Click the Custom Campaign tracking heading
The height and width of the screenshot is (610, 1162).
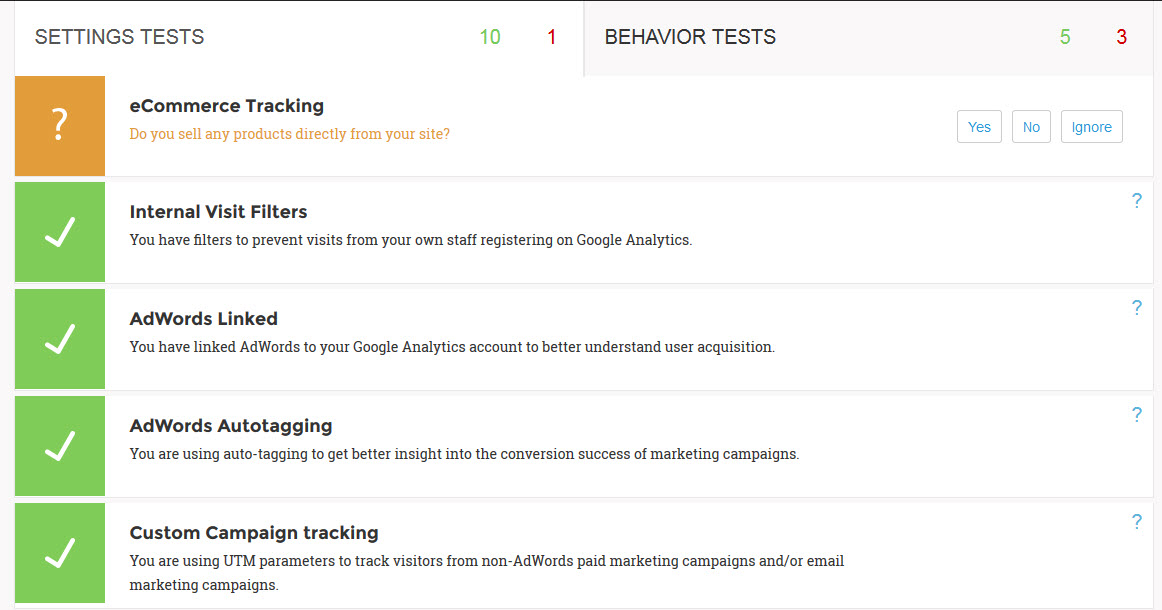pos(254,533)
